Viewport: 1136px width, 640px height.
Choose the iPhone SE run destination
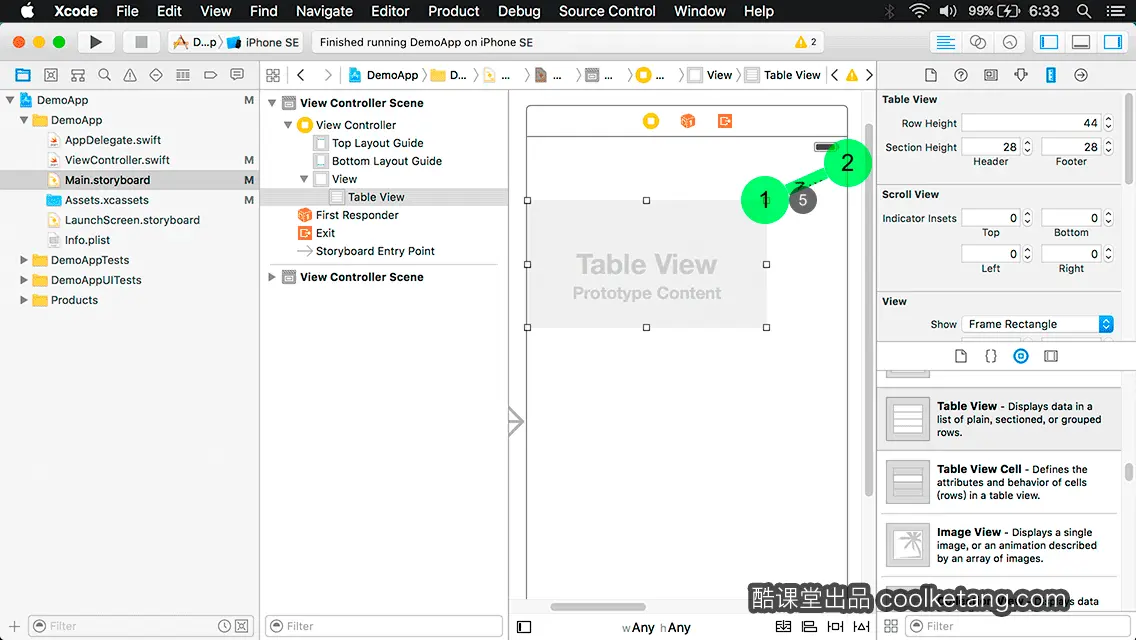pyautogui.click(x=264, y=42)
